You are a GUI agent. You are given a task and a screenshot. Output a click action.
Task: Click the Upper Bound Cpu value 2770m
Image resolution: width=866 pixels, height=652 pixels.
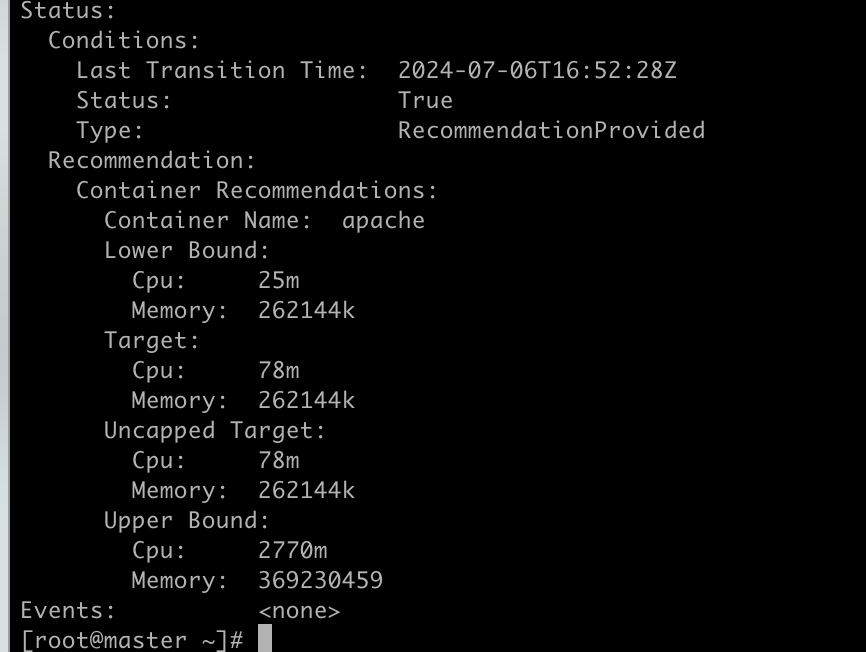pyautogui.click(x=293, y=550)
